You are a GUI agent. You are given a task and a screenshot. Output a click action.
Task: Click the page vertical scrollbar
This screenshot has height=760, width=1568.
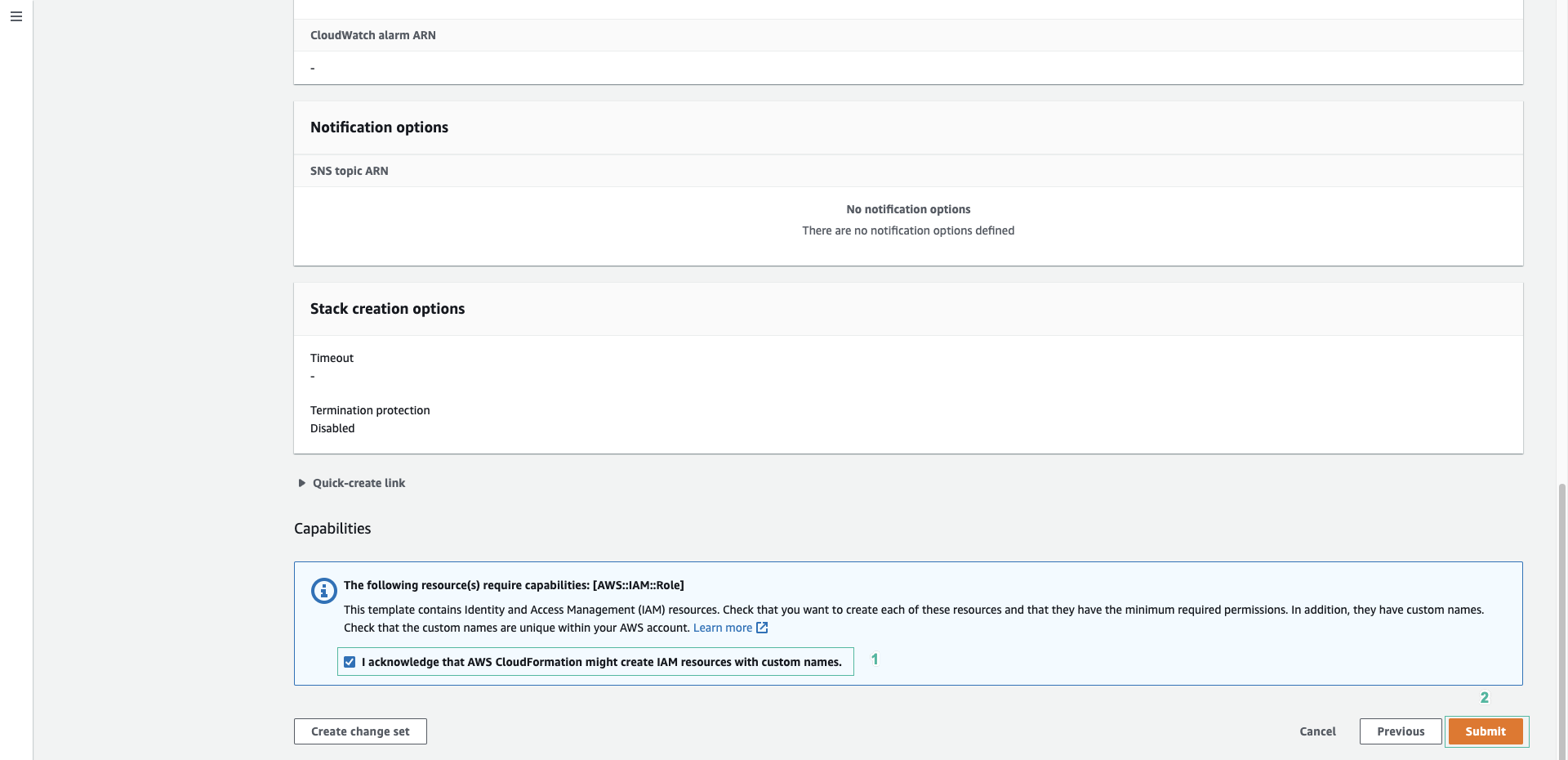coord(1561,621)
